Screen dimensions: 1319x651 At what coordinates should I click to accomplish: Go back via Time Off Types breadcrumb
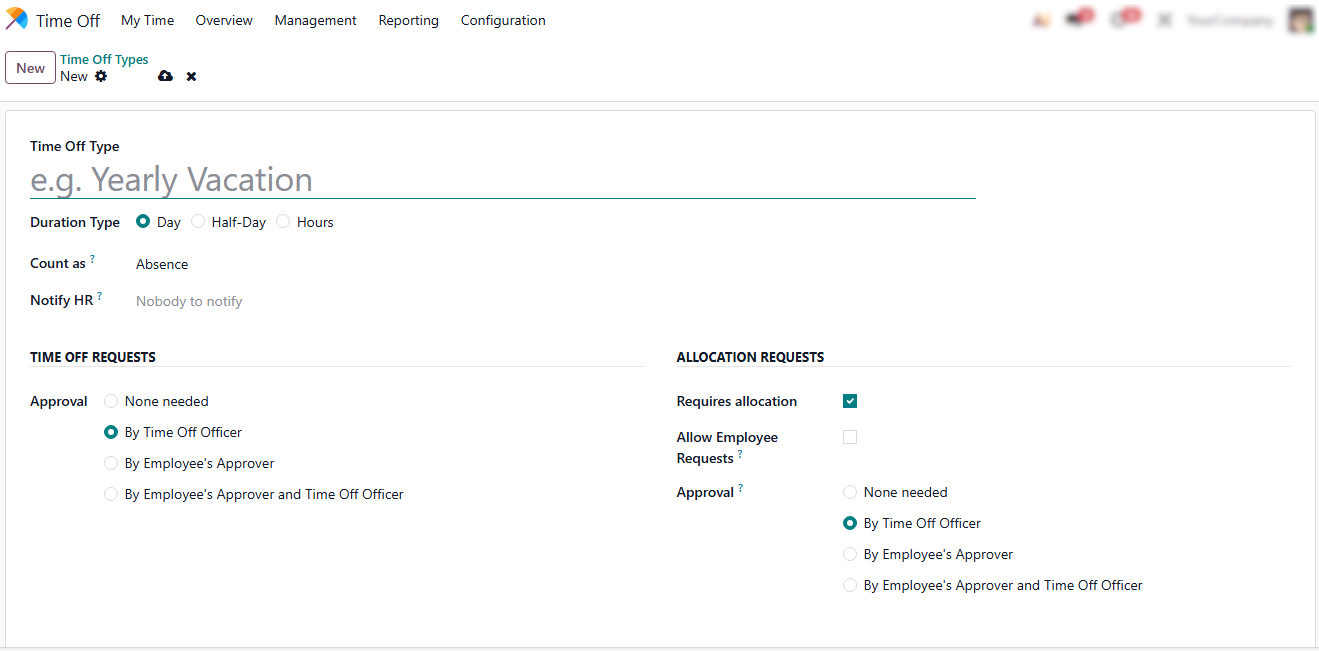104,60
